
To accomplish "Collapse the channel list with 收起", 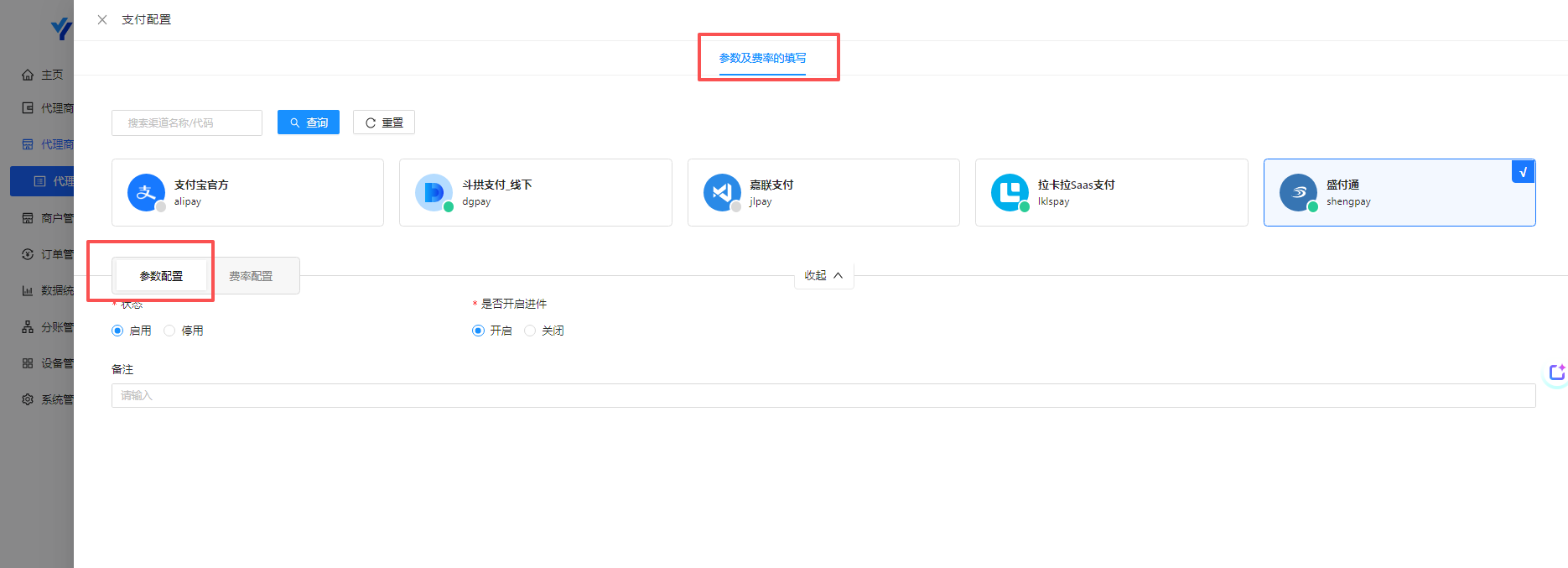I will pos(823,275).
